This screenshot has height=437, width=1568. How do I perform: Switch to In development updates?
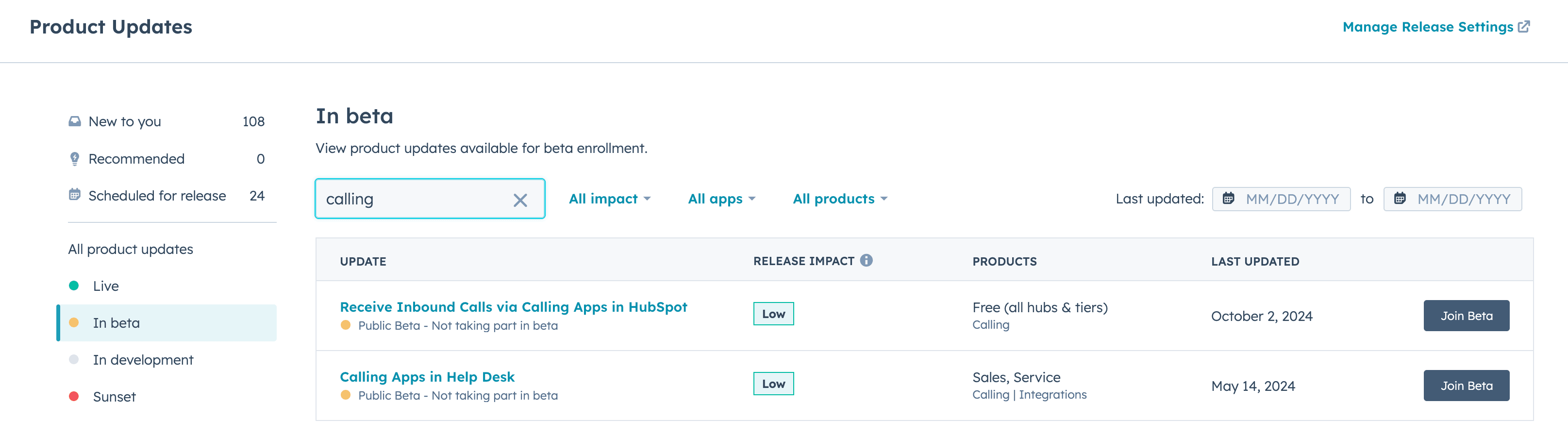143,360
